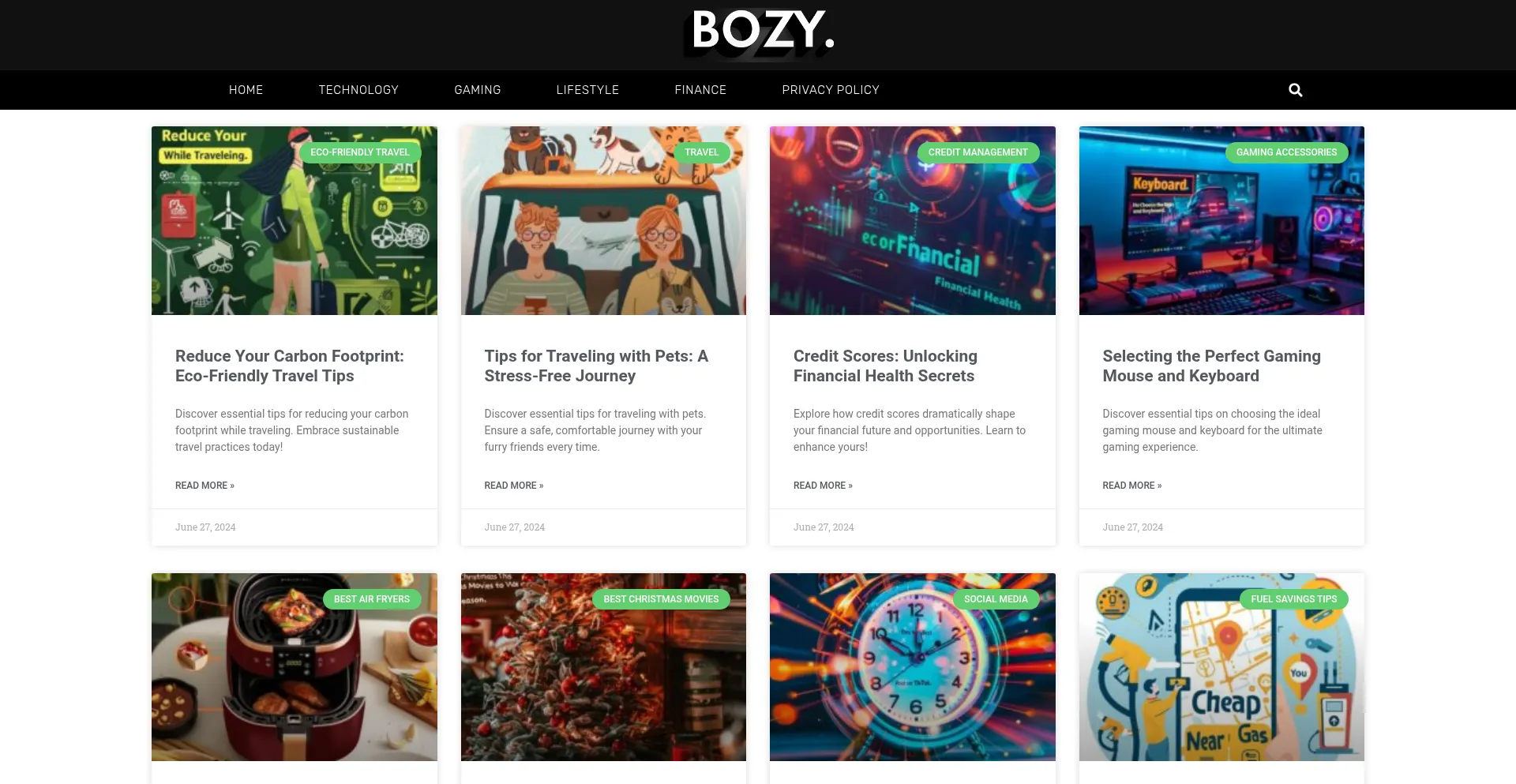The height and width of the screenshot is (784, 1516).
Task: Open the Technology menu
Action: (x=358, y=90)
